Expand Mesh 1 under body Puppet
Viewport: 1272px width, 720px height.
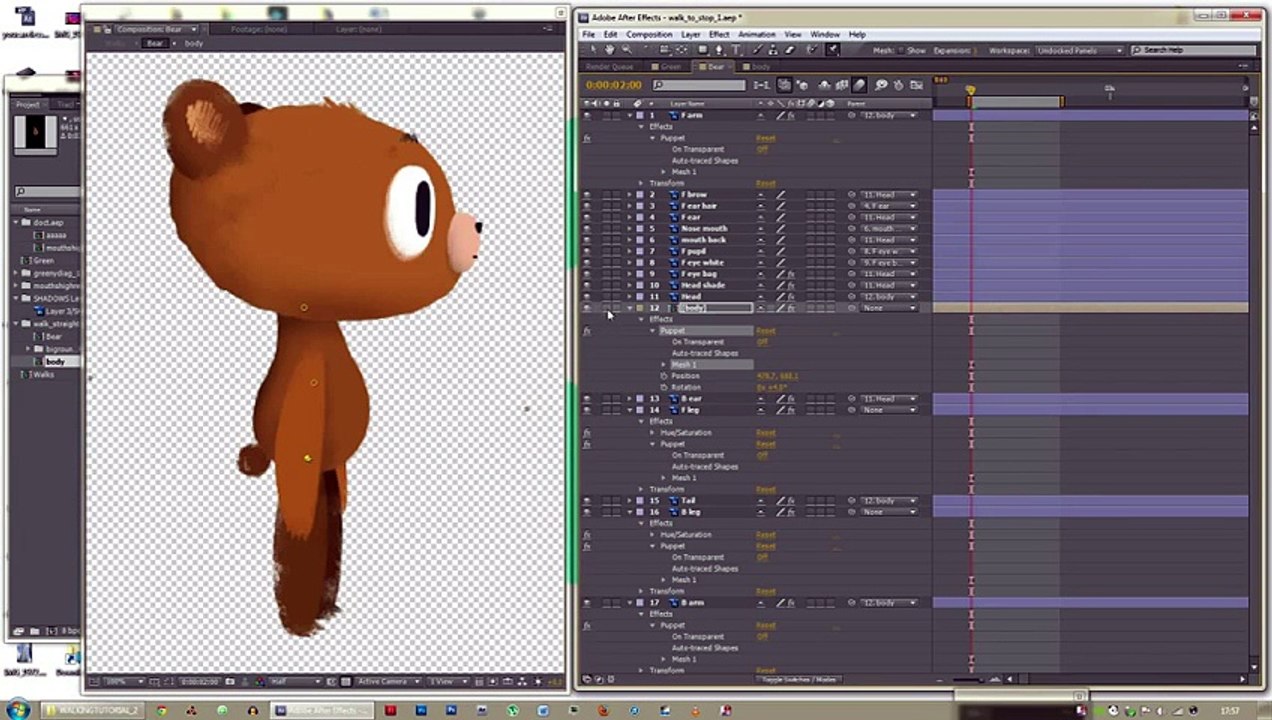point(663,365)
